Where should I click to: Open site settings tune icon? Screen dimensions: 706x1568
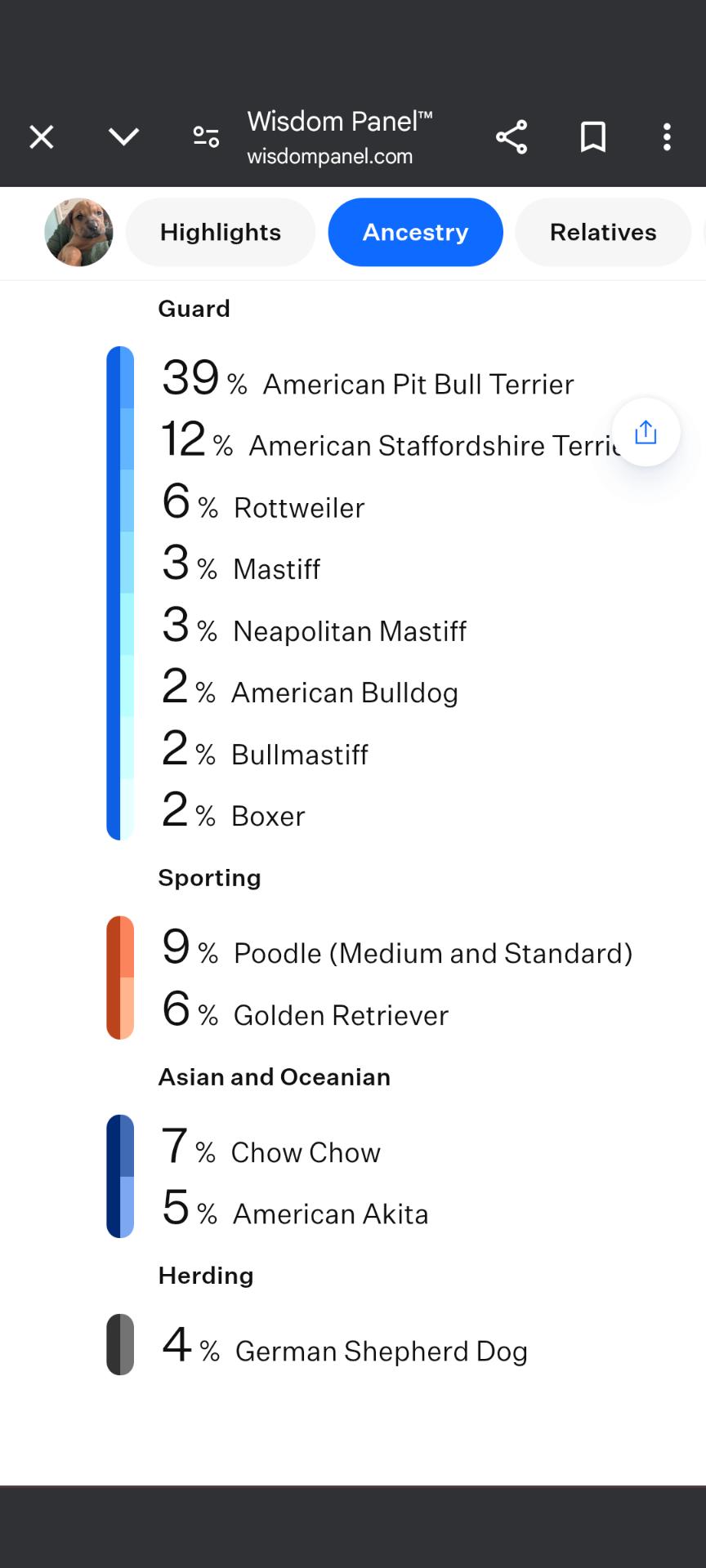coord(206,137)
